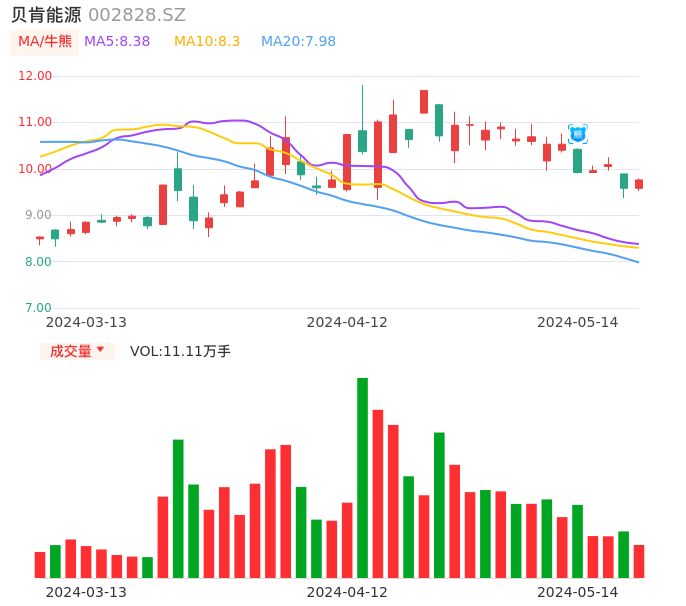686x606 pixels.
Task: Open the 成交量 indicator dropdown
Action: tap(71, 351)
